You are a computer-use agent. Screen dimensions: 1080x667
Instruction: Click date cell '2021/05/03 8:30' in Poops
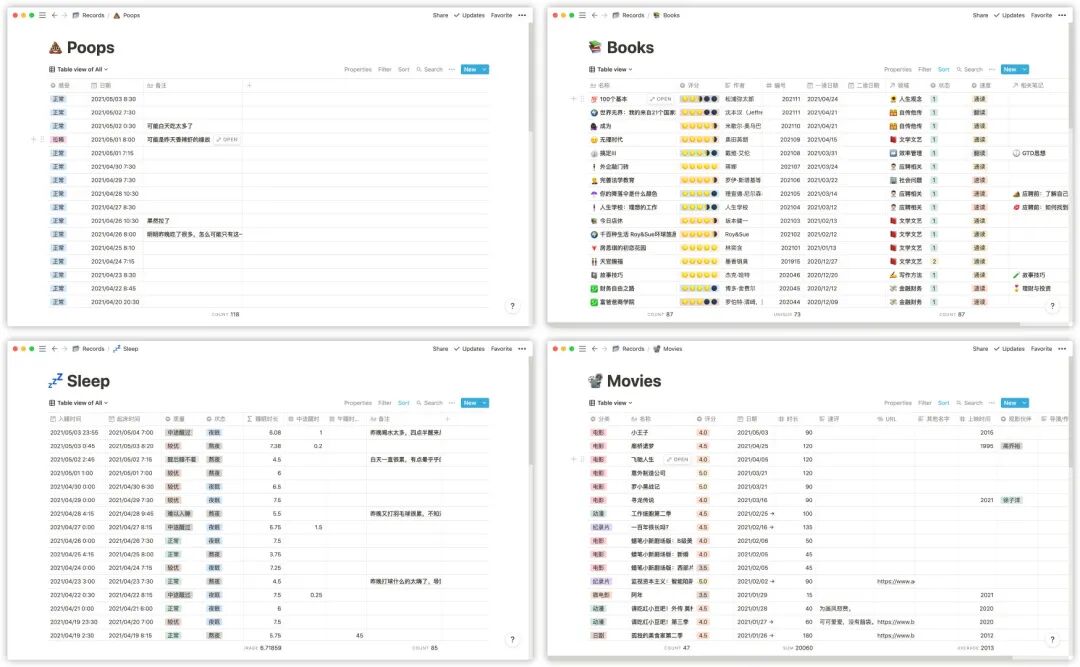[x=114, y=99]
